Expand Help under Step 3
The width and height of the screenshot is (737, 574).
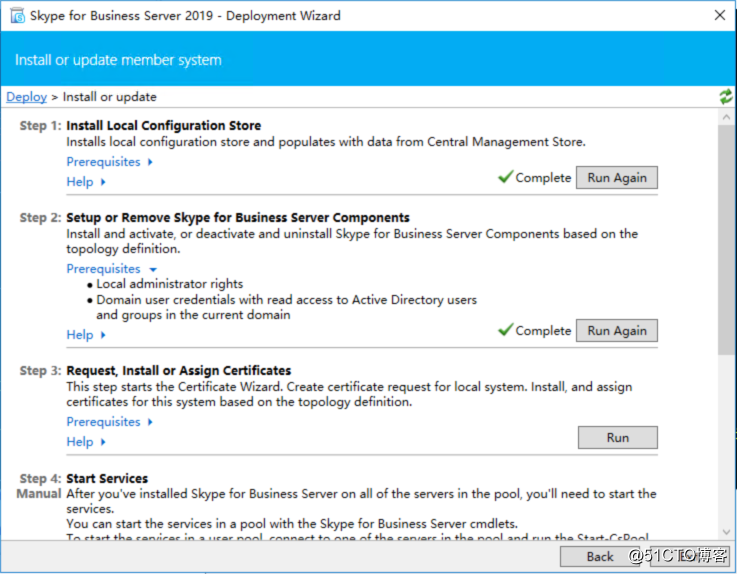[86, 442]
